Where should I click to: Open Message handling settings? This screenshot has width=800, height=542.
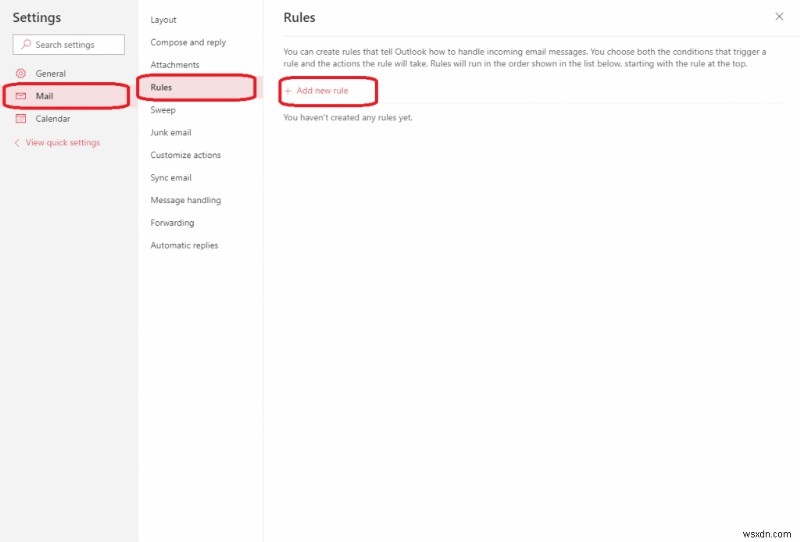tap(186, 200)
